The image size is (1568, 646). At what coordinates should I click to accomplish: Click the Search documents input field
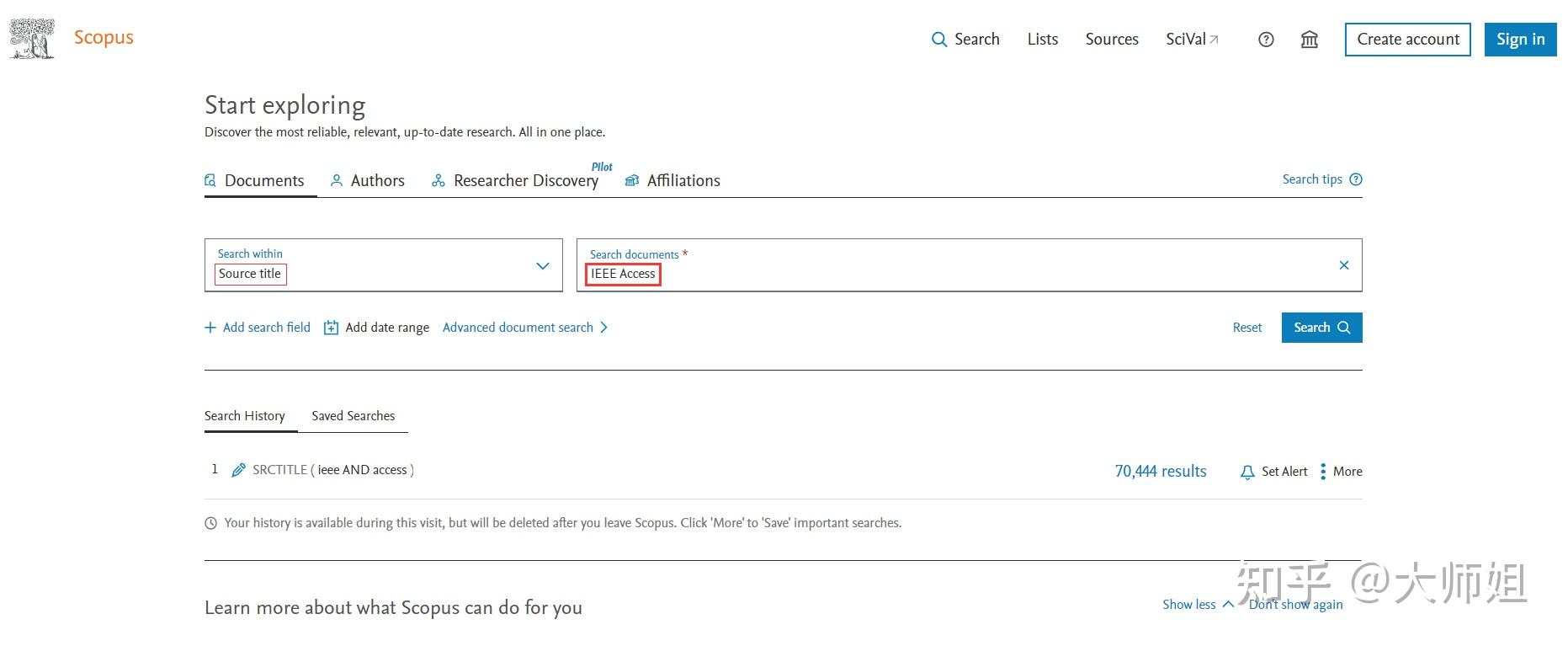(x=968, y=274)
